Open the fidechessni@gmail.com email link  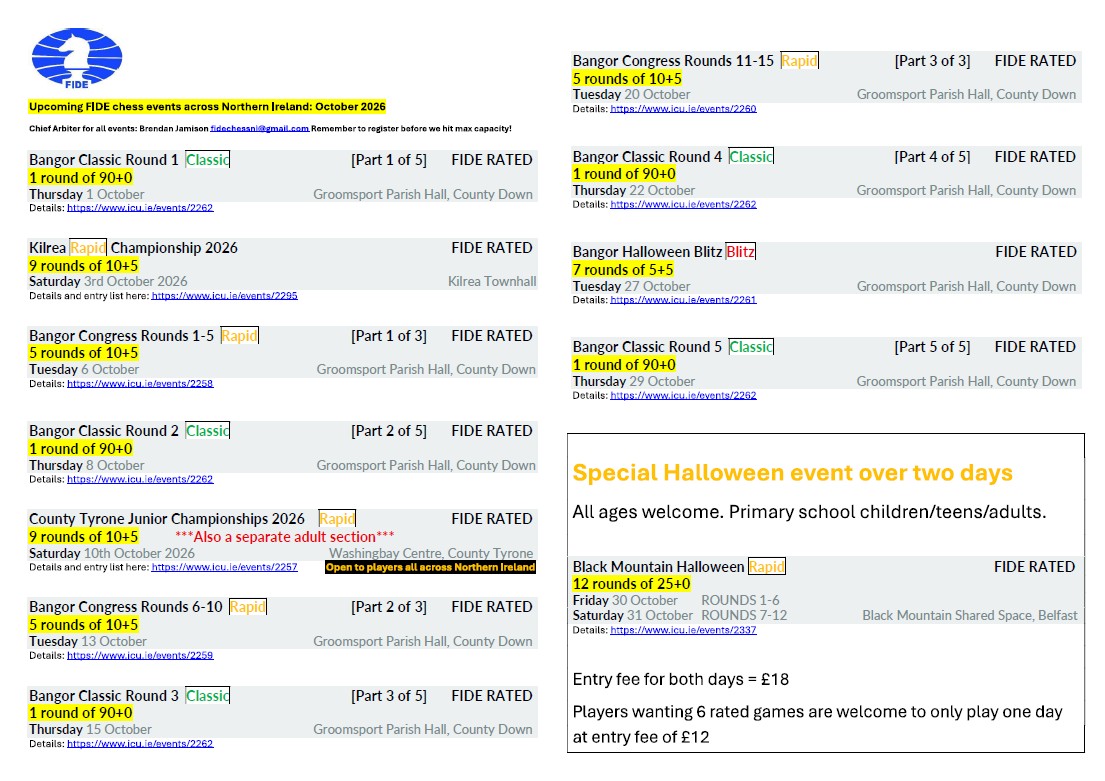(x=259, y=128)
